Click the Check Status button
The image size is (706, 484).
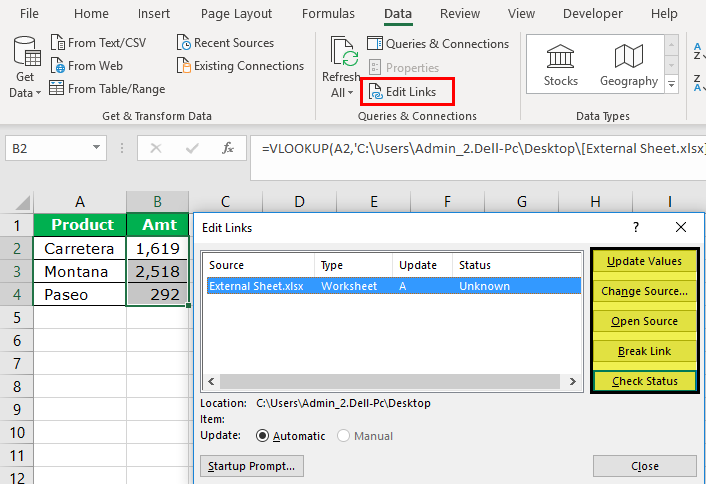pos(644,381)
